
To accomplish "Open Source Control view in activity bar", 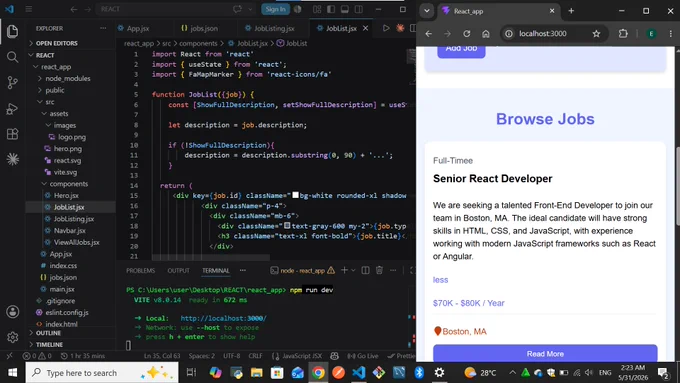I will tap(13, 82).
